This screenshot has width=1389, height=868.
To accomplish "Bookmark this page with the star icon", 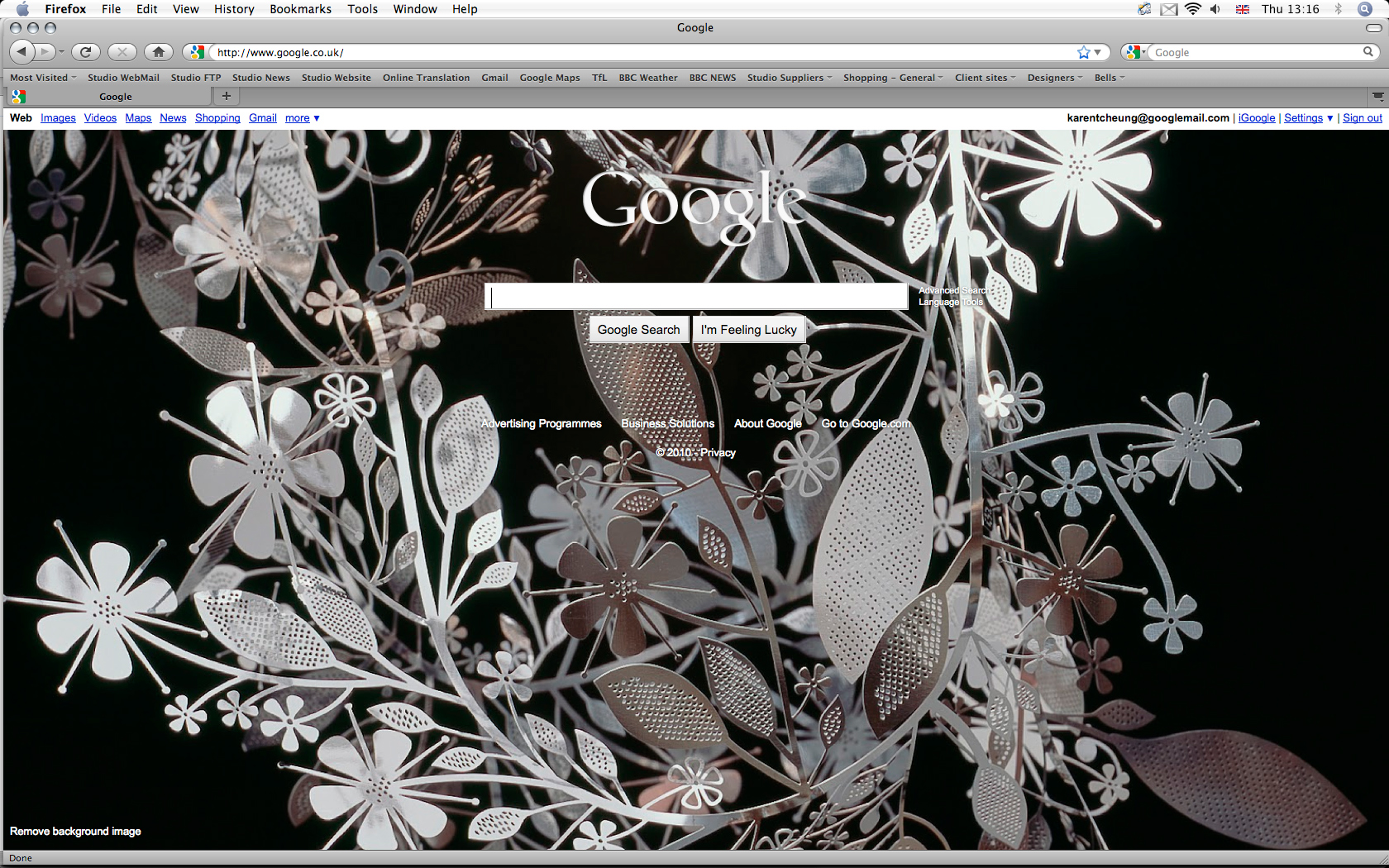I will [1083, 52].
